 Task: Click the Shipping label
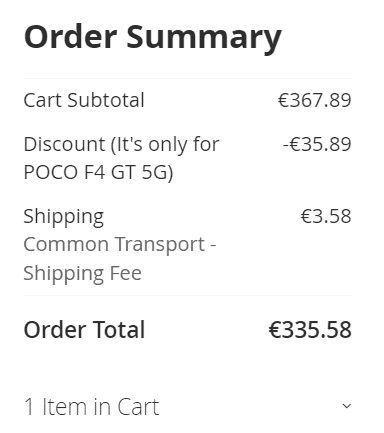point(64,217)
